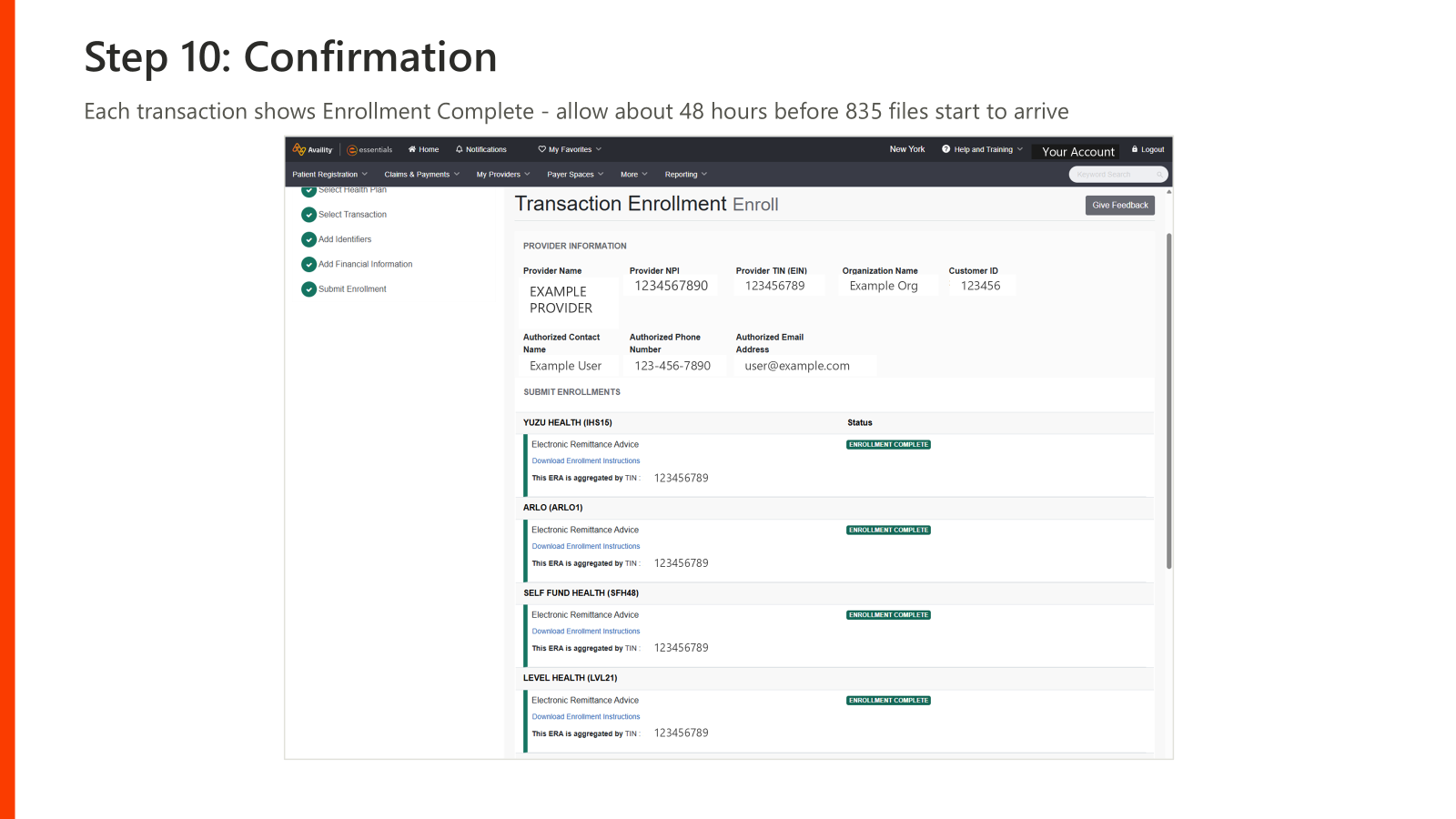Click the aggregated TIN value under LEVEL HEALTH
This screenshot has width=1456, height=819.
click(681, 733)
